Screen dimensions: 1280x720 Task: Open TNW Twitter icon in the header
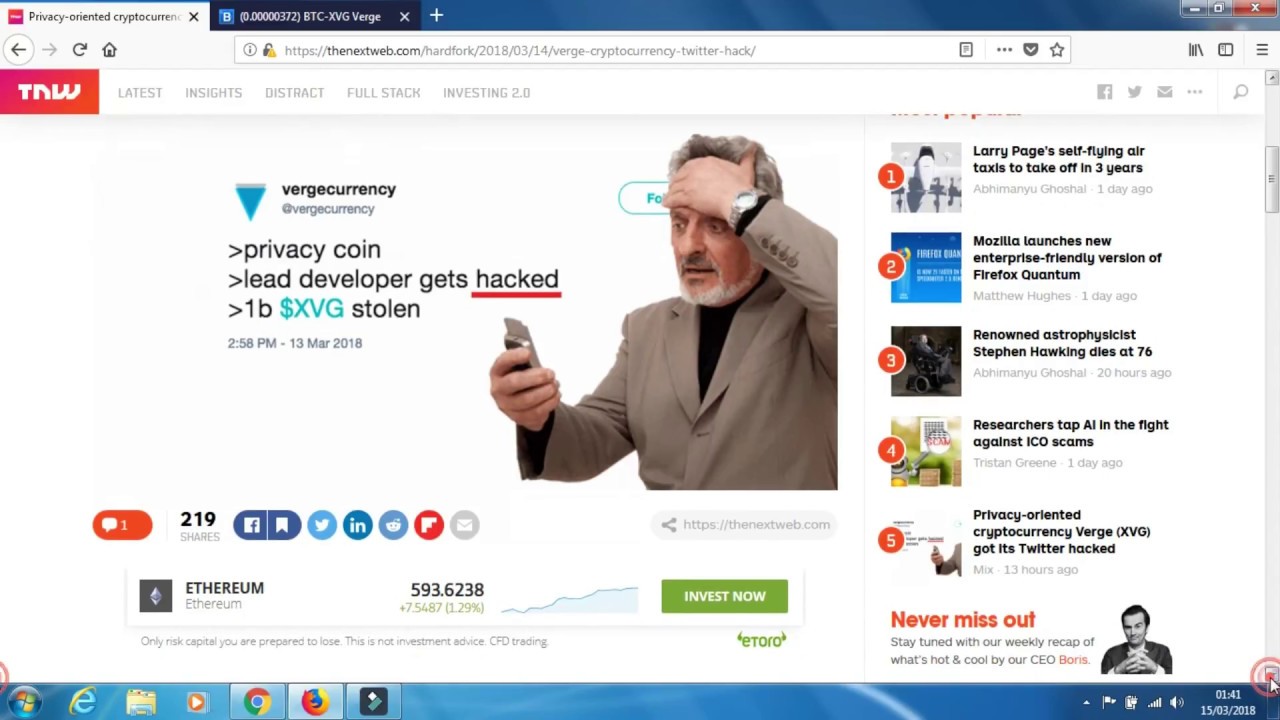(x=1134, y=92)
